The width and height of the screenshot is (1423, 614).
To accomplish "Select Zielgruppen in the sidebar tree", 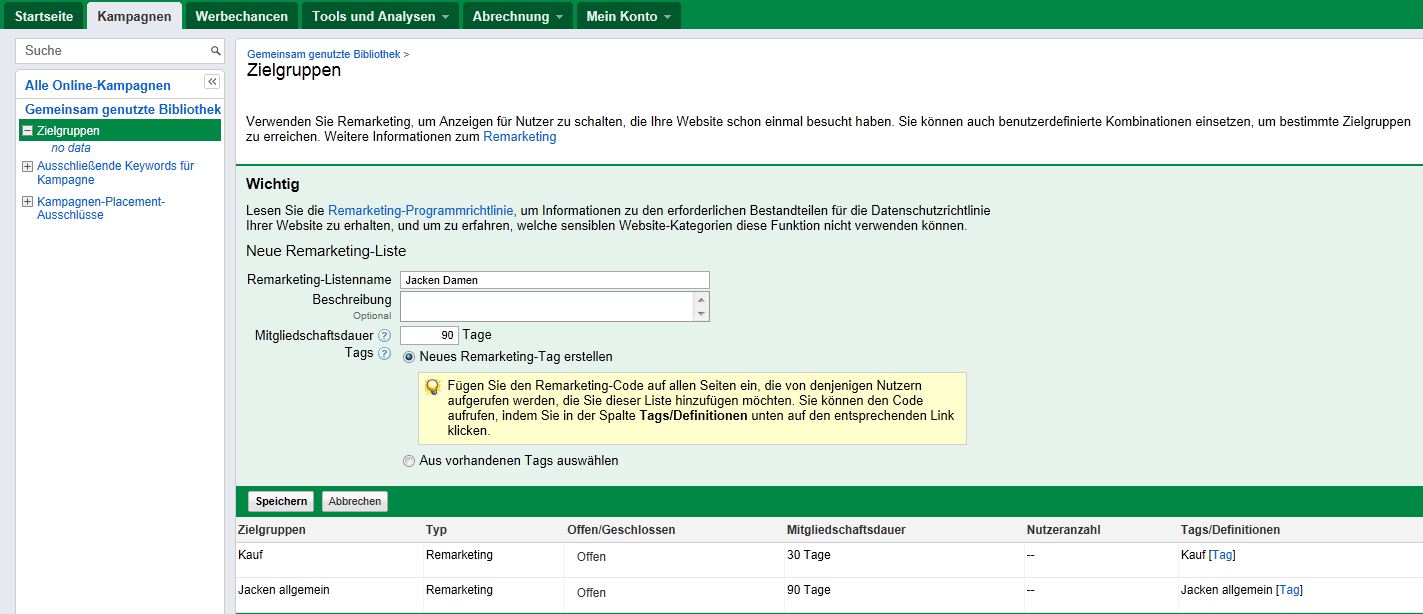I will click(68, 131).
